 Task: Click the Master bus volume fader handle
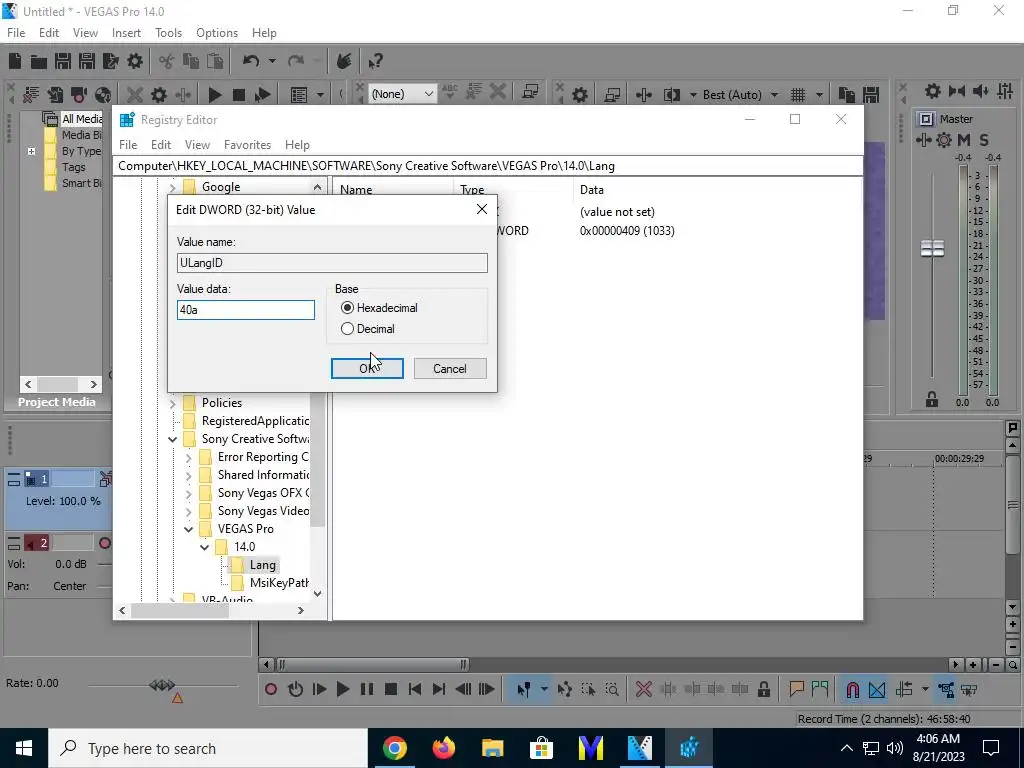pos(932,248)
